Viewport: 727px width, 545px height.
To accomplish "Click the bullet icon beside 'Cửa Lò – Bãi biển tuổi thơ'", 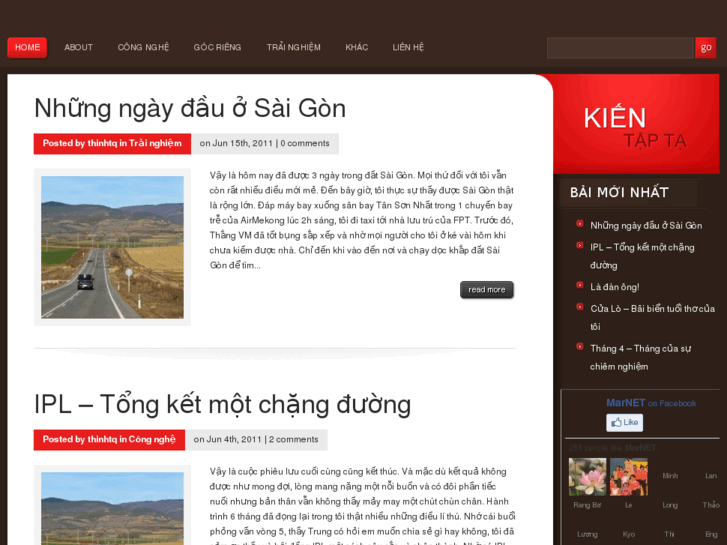I will 580,307.
